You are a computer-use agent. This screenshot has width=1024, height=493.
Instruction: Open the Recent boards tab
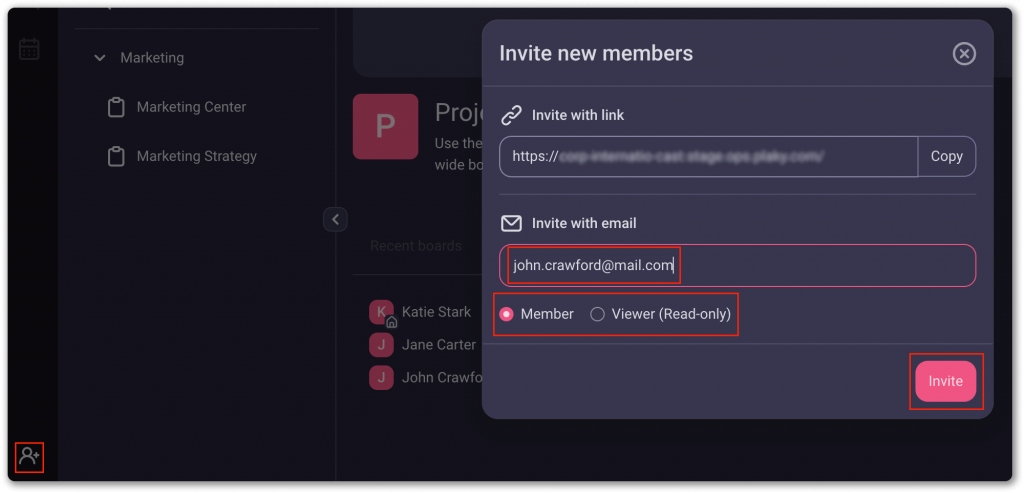pyautogui.click(x=416, y=246)
